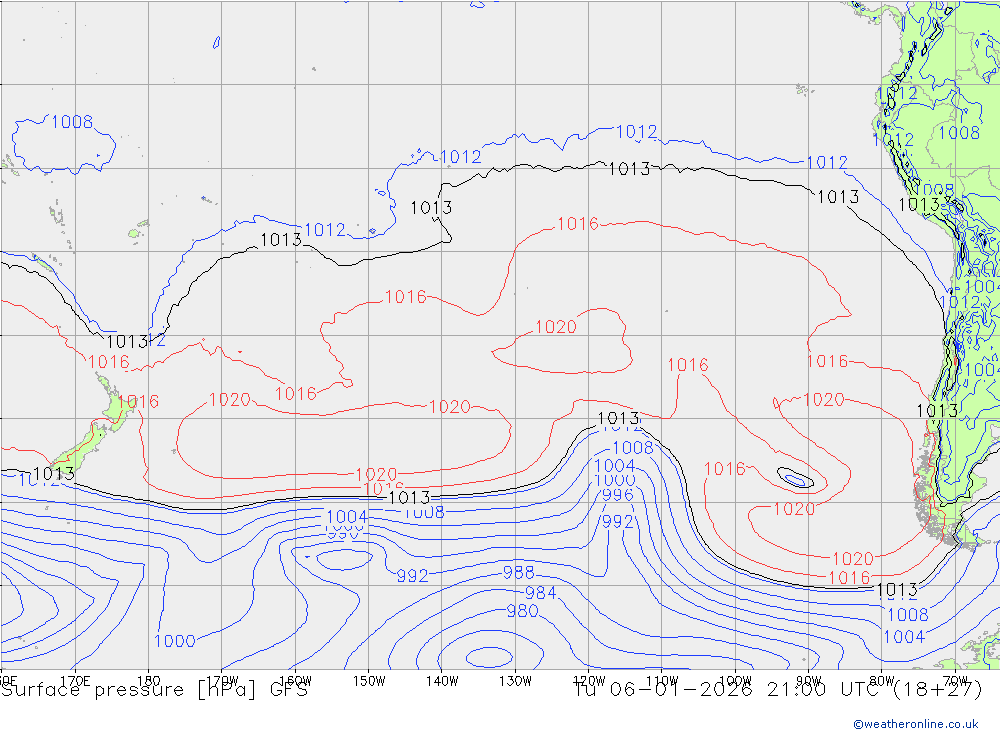Click the 150W longitude axis label
Screen dimensions: 1000x733
point(369,681)
